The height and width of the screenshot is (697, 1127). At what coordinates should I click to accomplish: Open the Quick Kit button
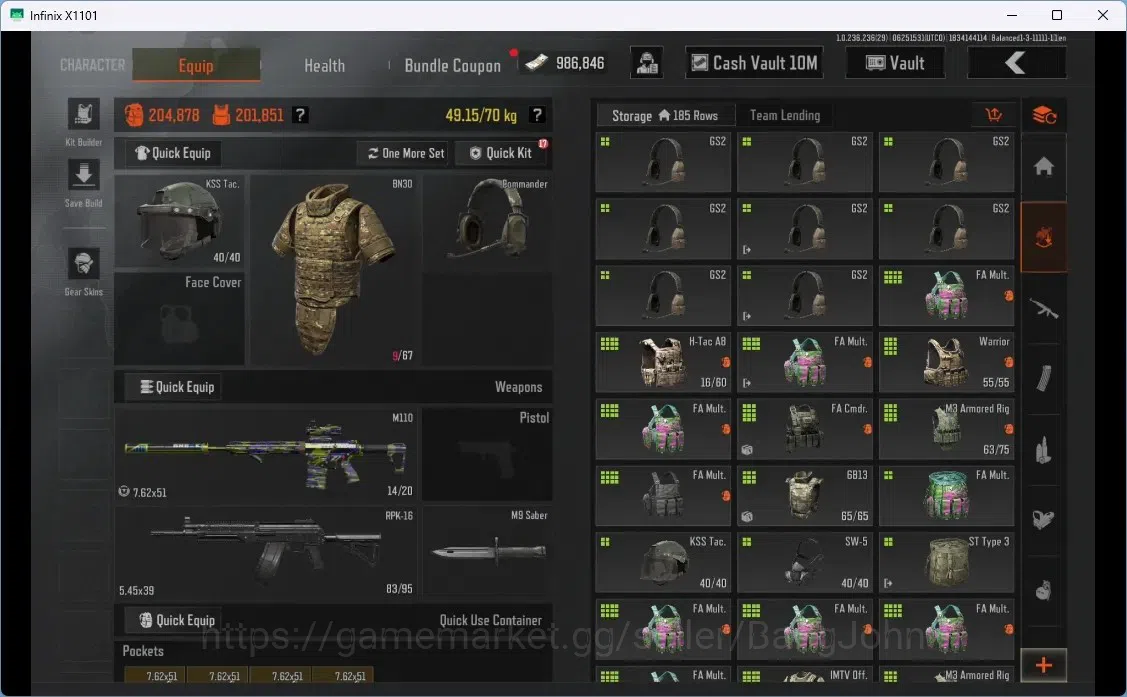click(502, 153)
